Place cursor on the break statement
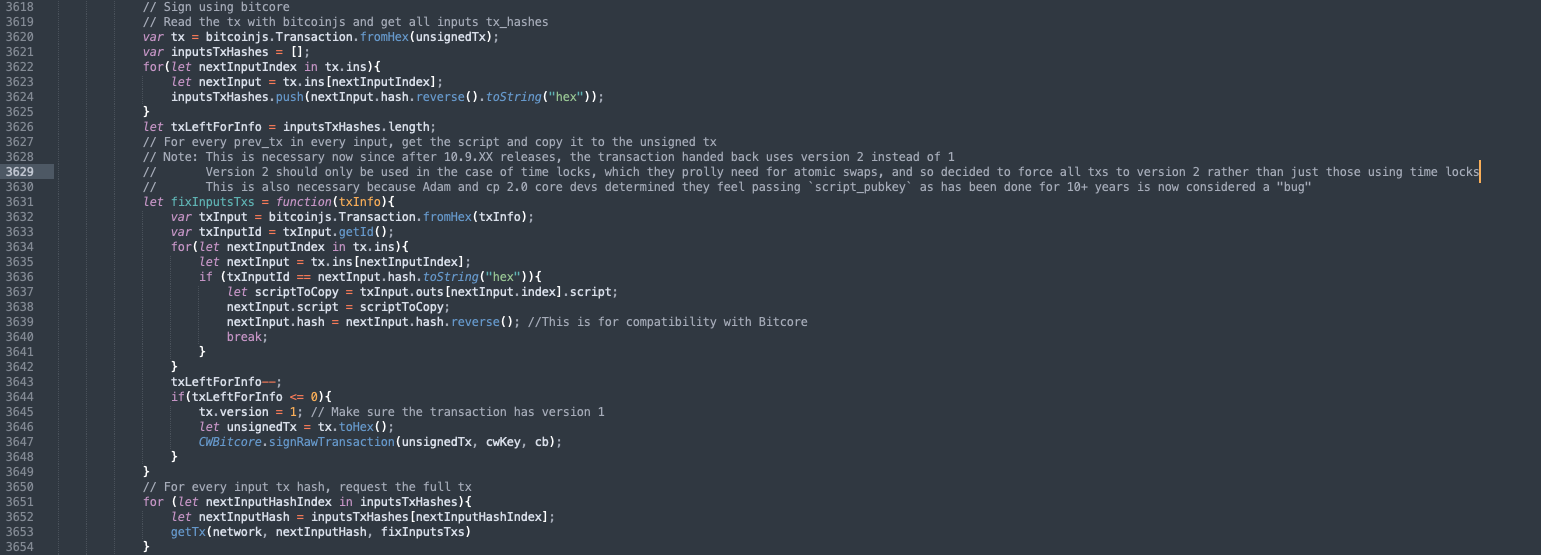Screen dimensions: 1541x555 245,337
